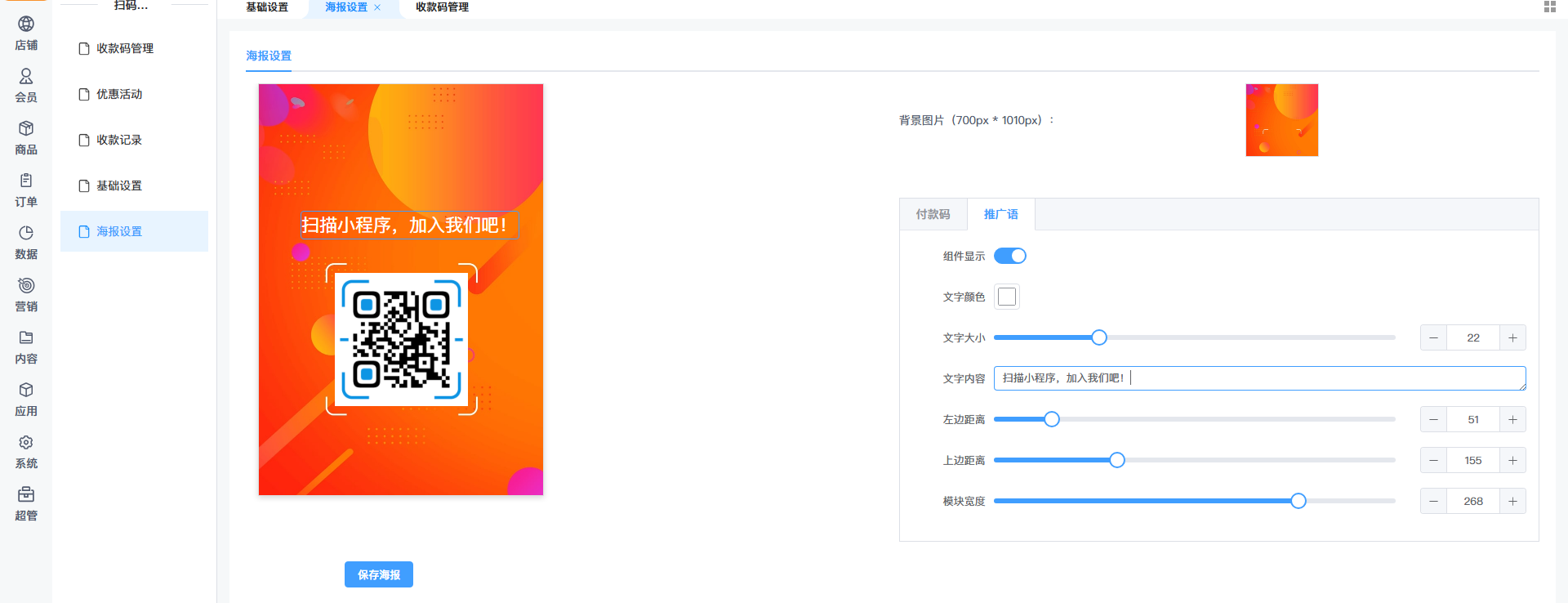Image resolution: width=1568 pixels, height=603 pixels.
Task: Open the 会员 members section
Action: [26, 86]
